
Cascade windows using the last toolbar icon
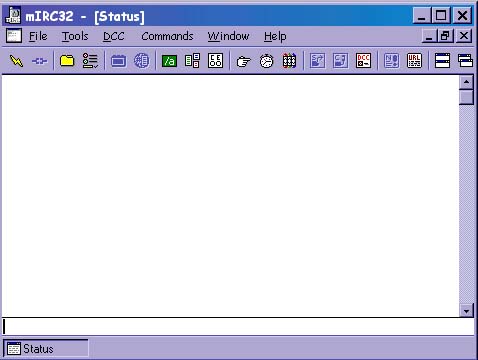click(465, 61)
